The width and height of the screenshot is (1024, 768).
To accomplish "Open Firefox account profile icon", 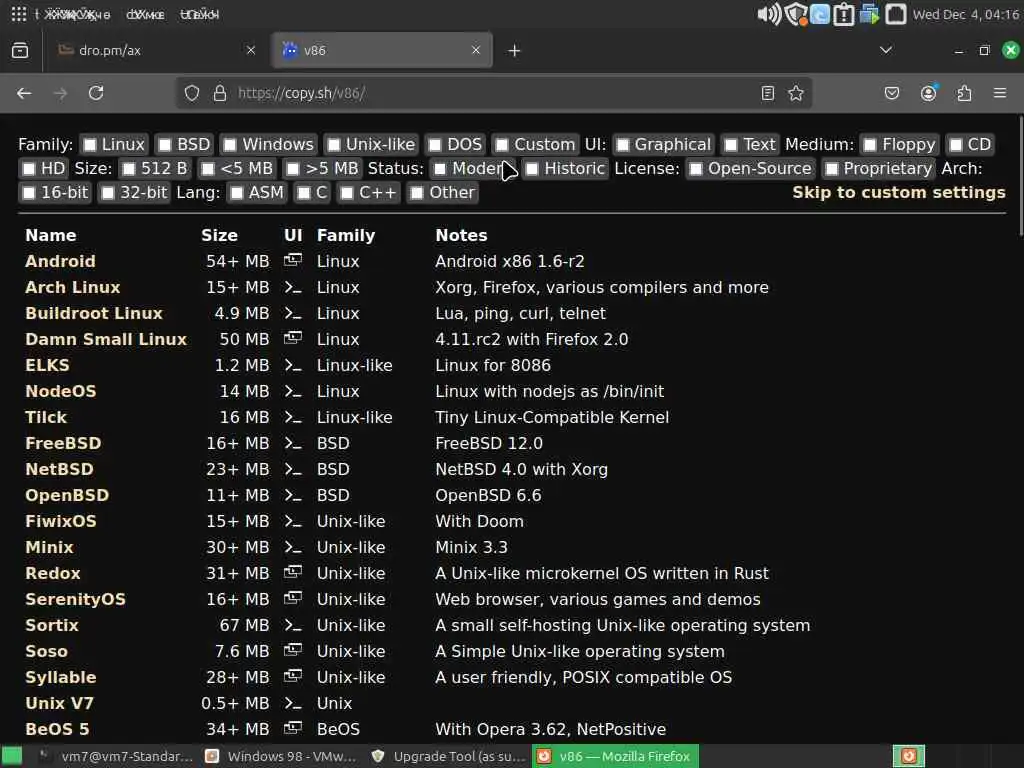I will 929,93.
